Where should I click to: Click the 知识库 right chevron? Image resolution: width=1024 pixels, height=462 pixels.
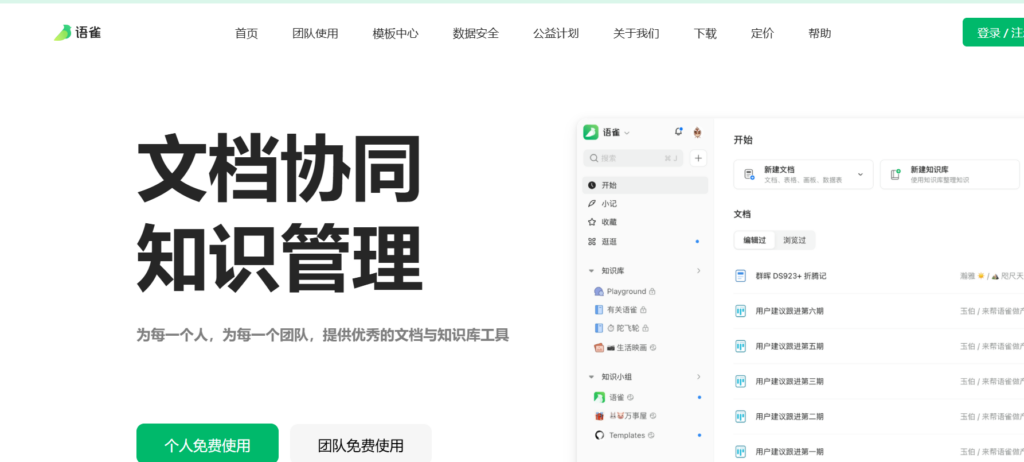click(698, 271)
